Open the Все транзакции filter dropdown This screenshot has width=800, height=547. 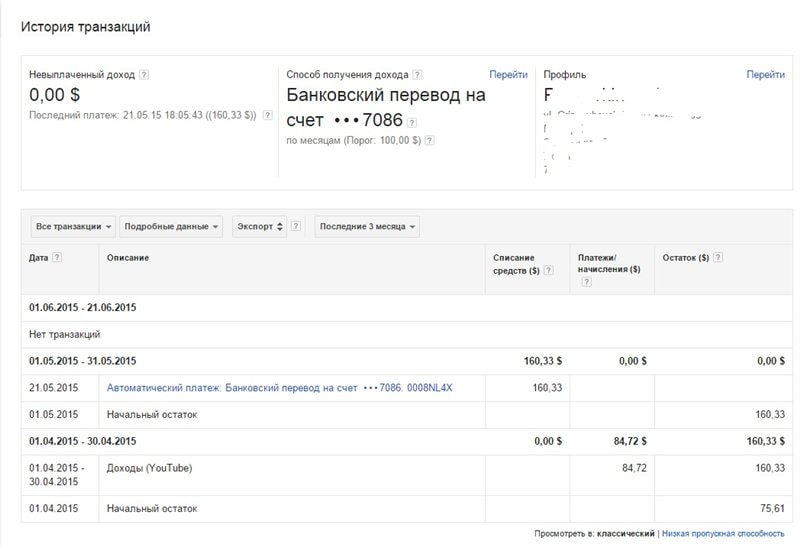tap(73, 227)
